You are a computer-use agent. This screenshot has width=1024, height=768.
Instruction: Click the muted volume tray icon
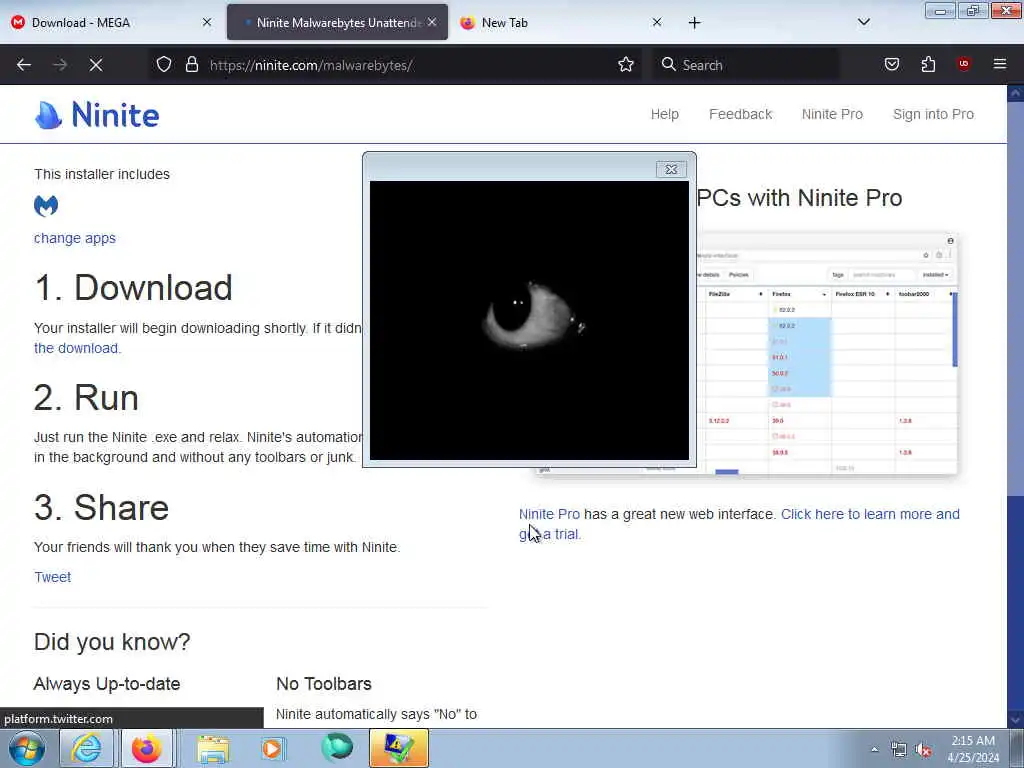point(923,750)
